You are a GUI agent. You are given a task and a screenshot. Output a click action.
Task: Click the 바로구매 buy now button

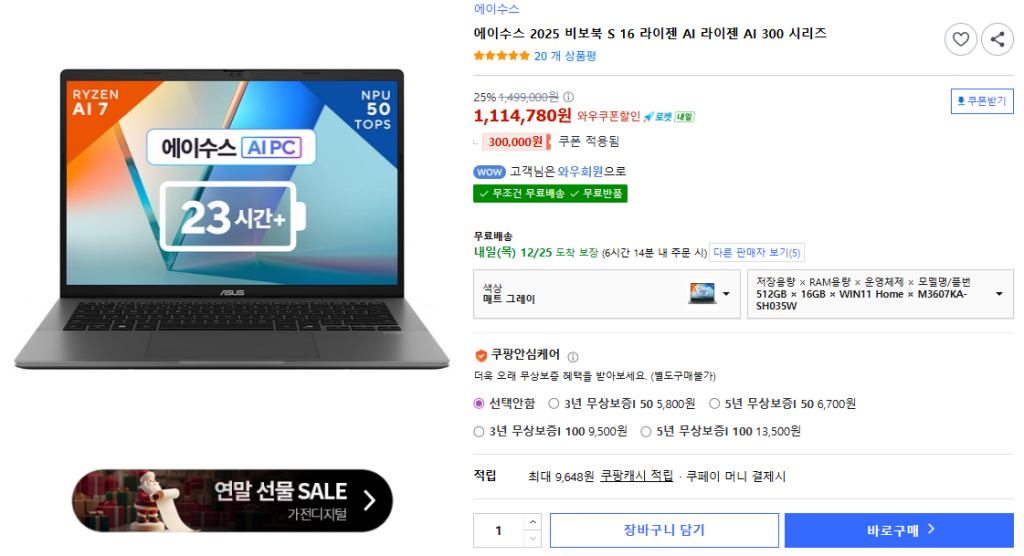tap(899, 530)
